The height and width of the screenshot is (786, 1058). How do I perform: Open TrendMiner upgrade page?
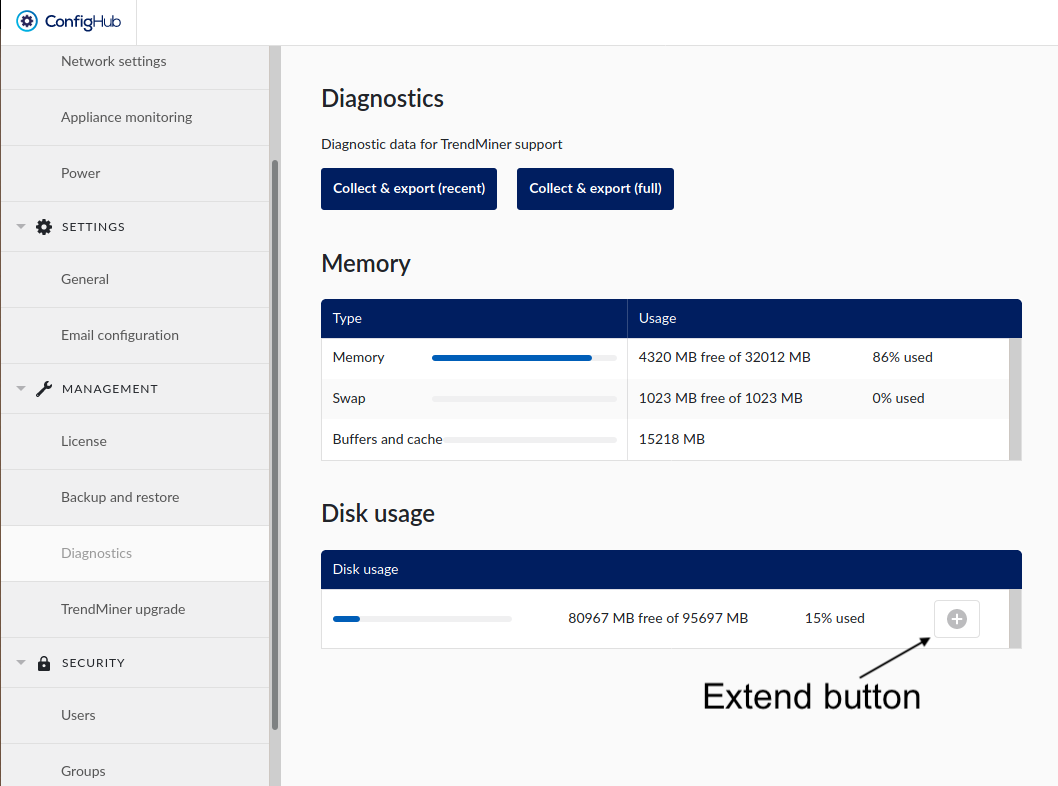(x=123, y=609)
